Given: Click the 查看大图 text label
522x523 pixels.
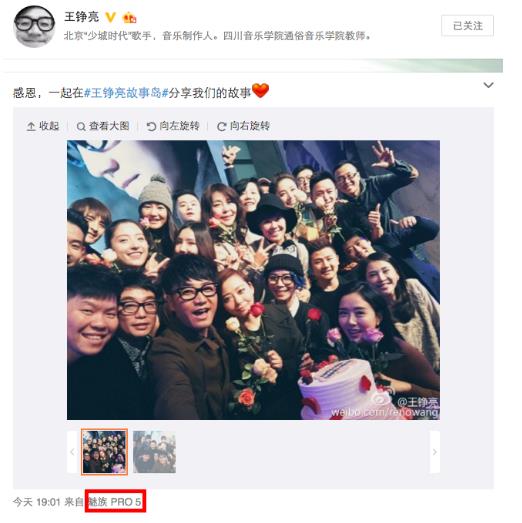Looking at the screenshot, I should point(109,126).
